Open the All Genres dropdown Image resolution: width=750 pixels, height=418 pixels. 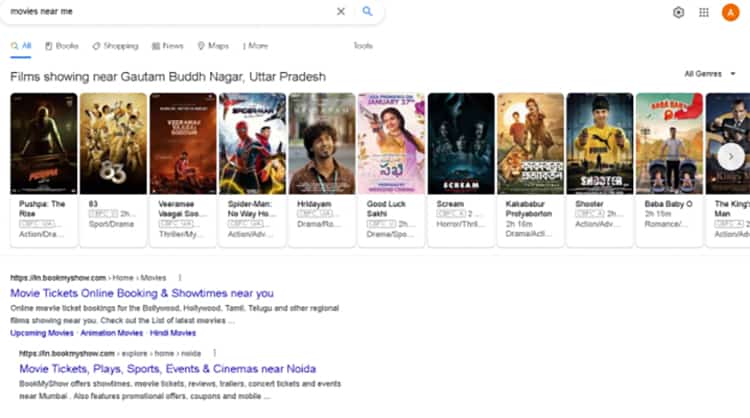(710, 74)
